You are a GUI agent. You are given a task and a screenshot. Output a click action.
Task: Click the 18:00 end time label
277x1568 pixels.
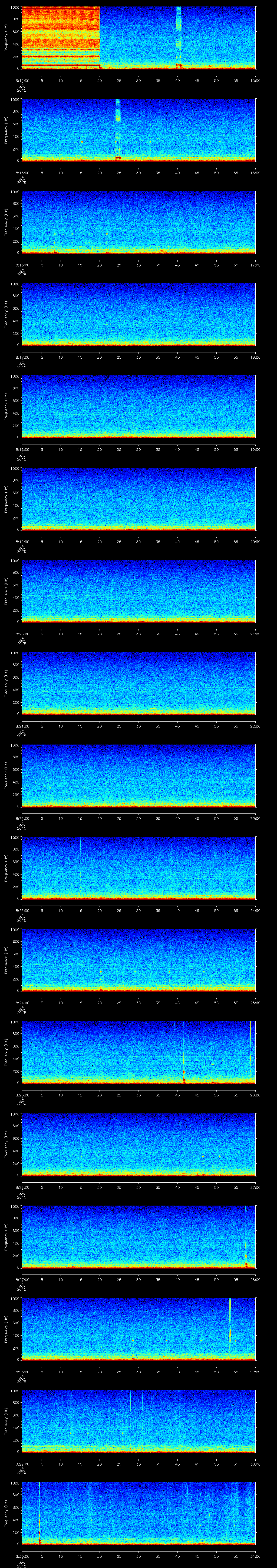pyautogui.click(x=256, y=357)
